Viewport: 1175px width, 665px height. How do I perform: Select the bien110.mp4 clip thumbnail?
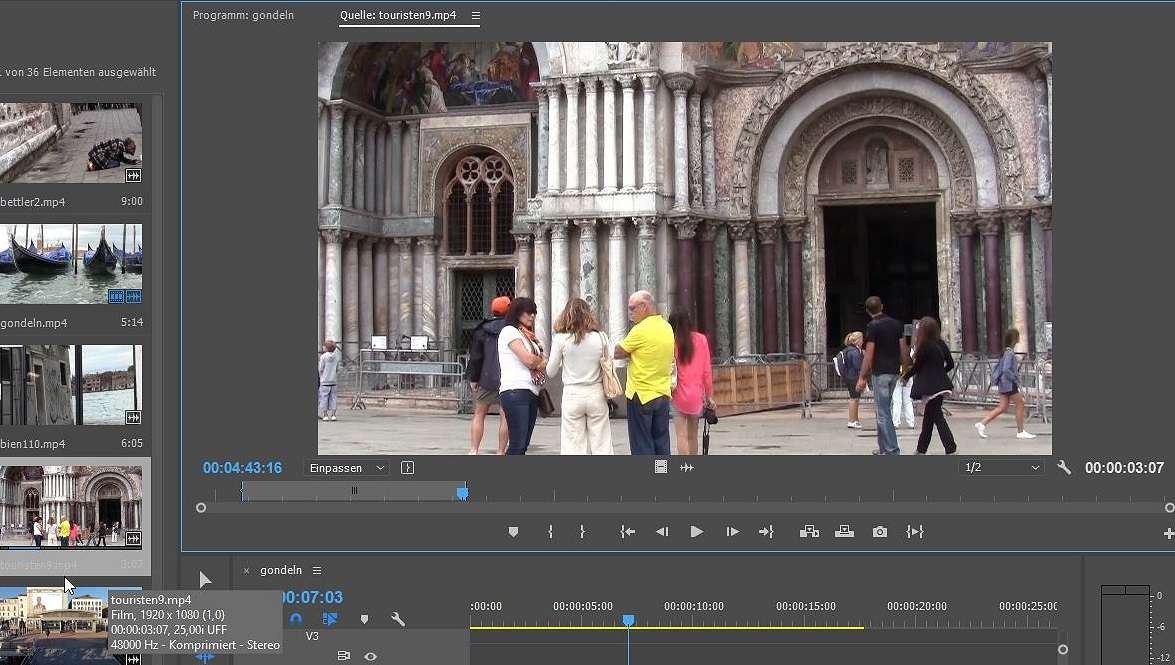click(x=70, y=385)
